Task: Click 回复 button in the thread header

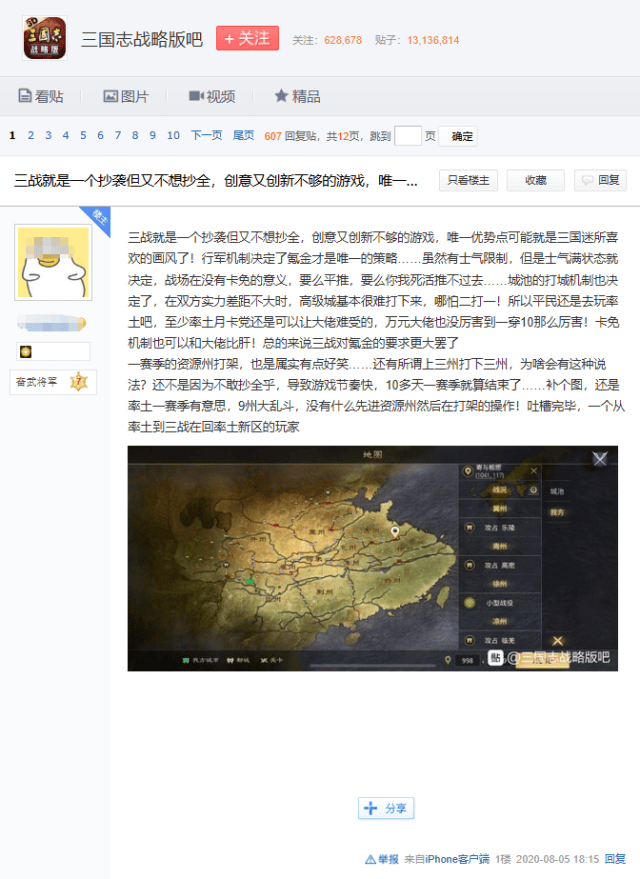Action: [x=600, y=181]
